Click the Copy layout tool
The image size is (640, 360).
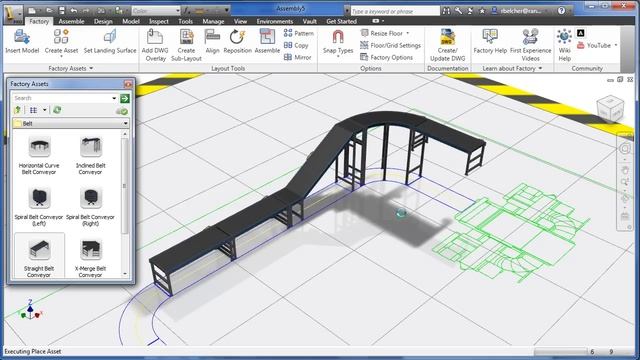click(296, 45)
